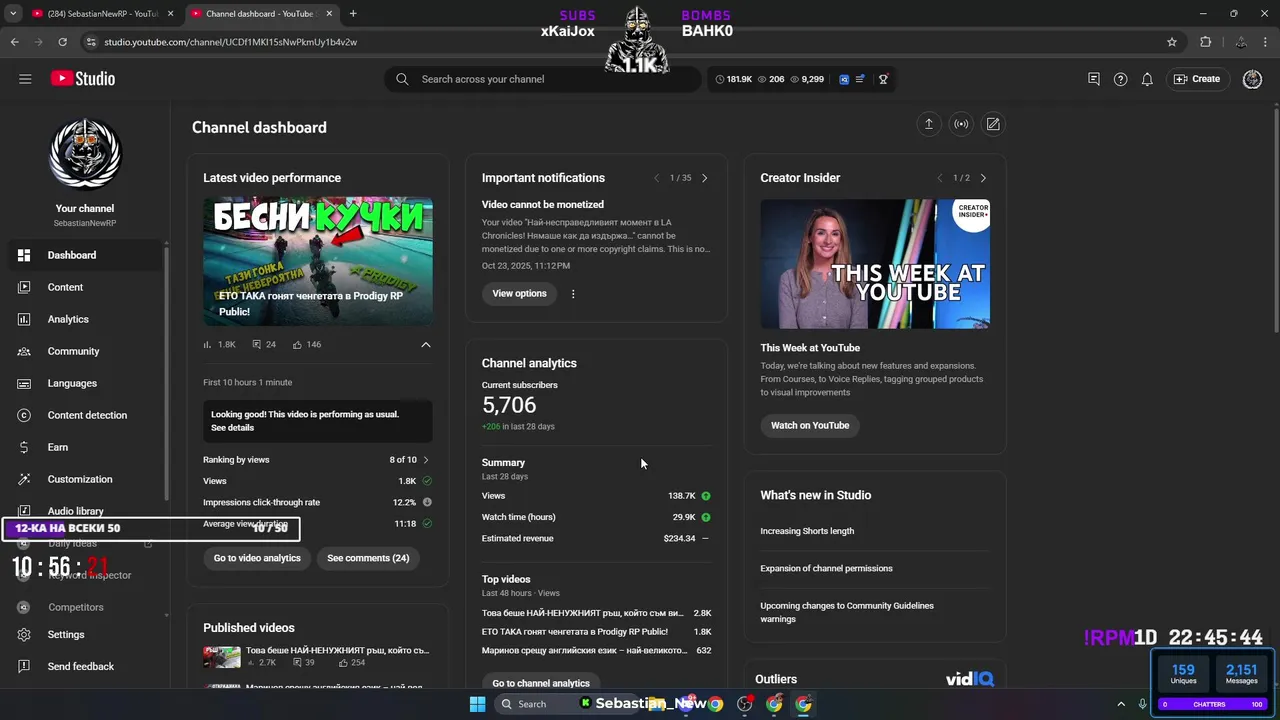Open the Help question mark icon
Screen dimensions: 1280x720
pos(1120,79)
